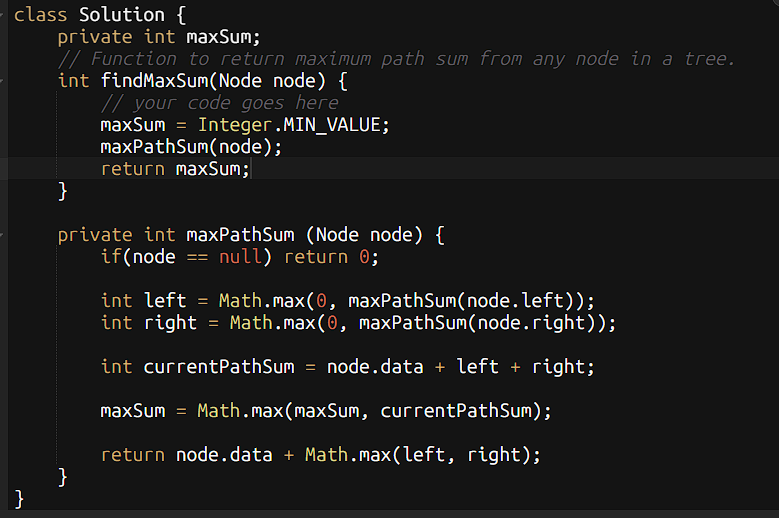Click "maxPathSum(node.right)" recursive call
Image resolution: width=779 pixels, height=518 pixels.
coord(478,323)
